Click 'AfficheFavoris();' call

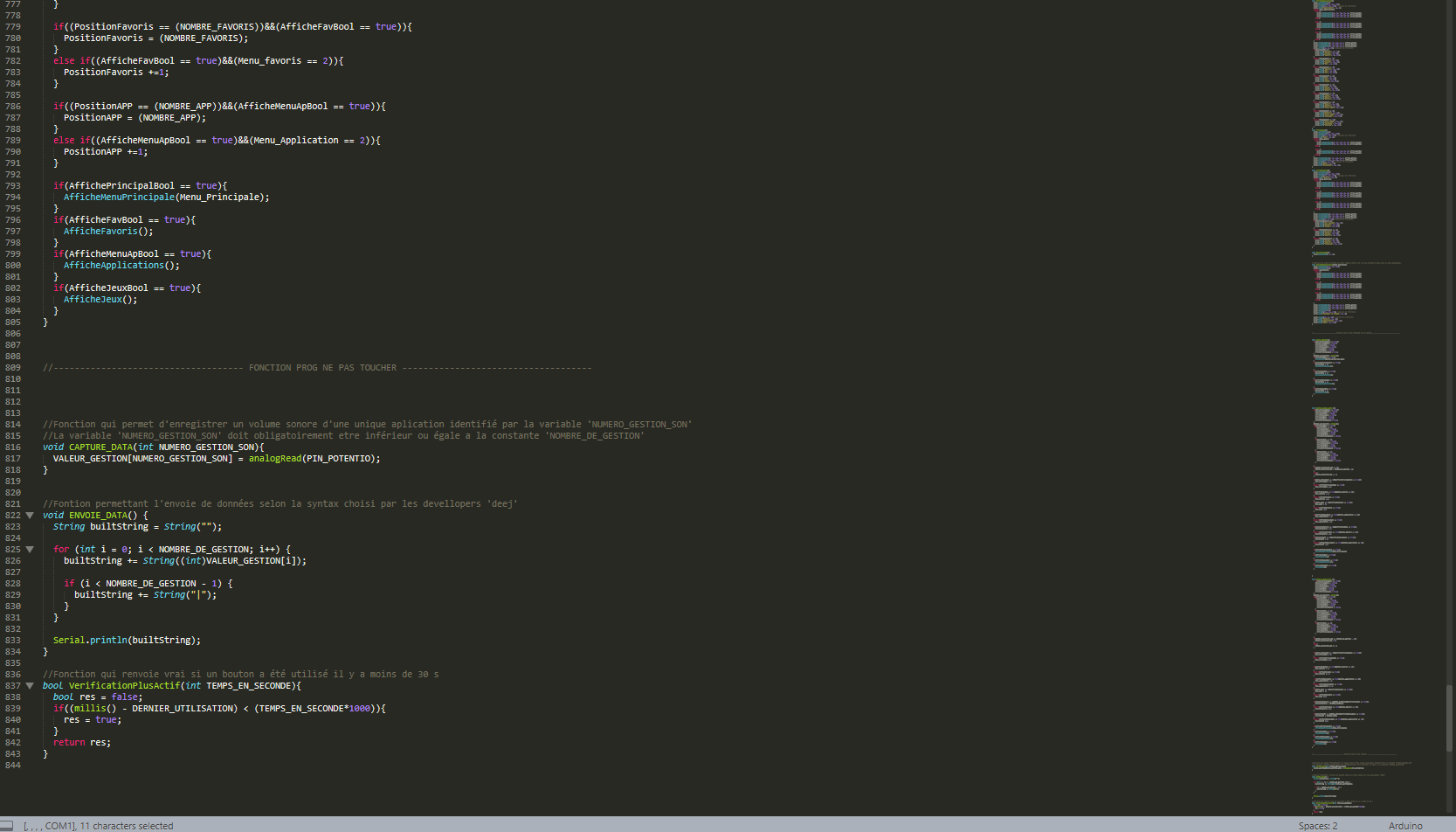[x=108, y=232]
